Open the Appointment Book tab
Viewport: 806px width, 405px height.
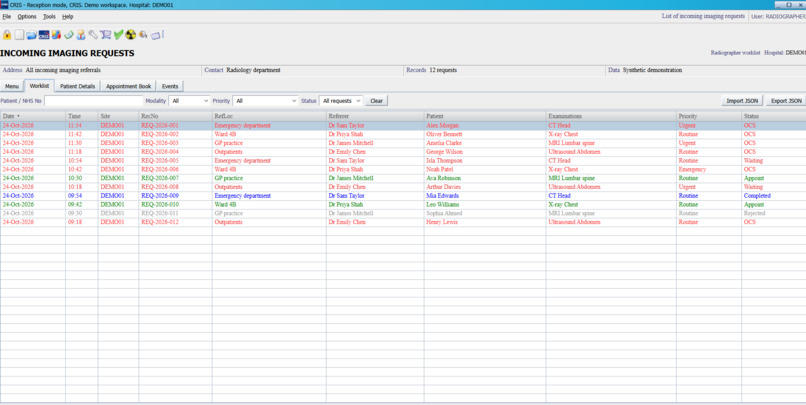pyautogui.click(x=129, y=86)
